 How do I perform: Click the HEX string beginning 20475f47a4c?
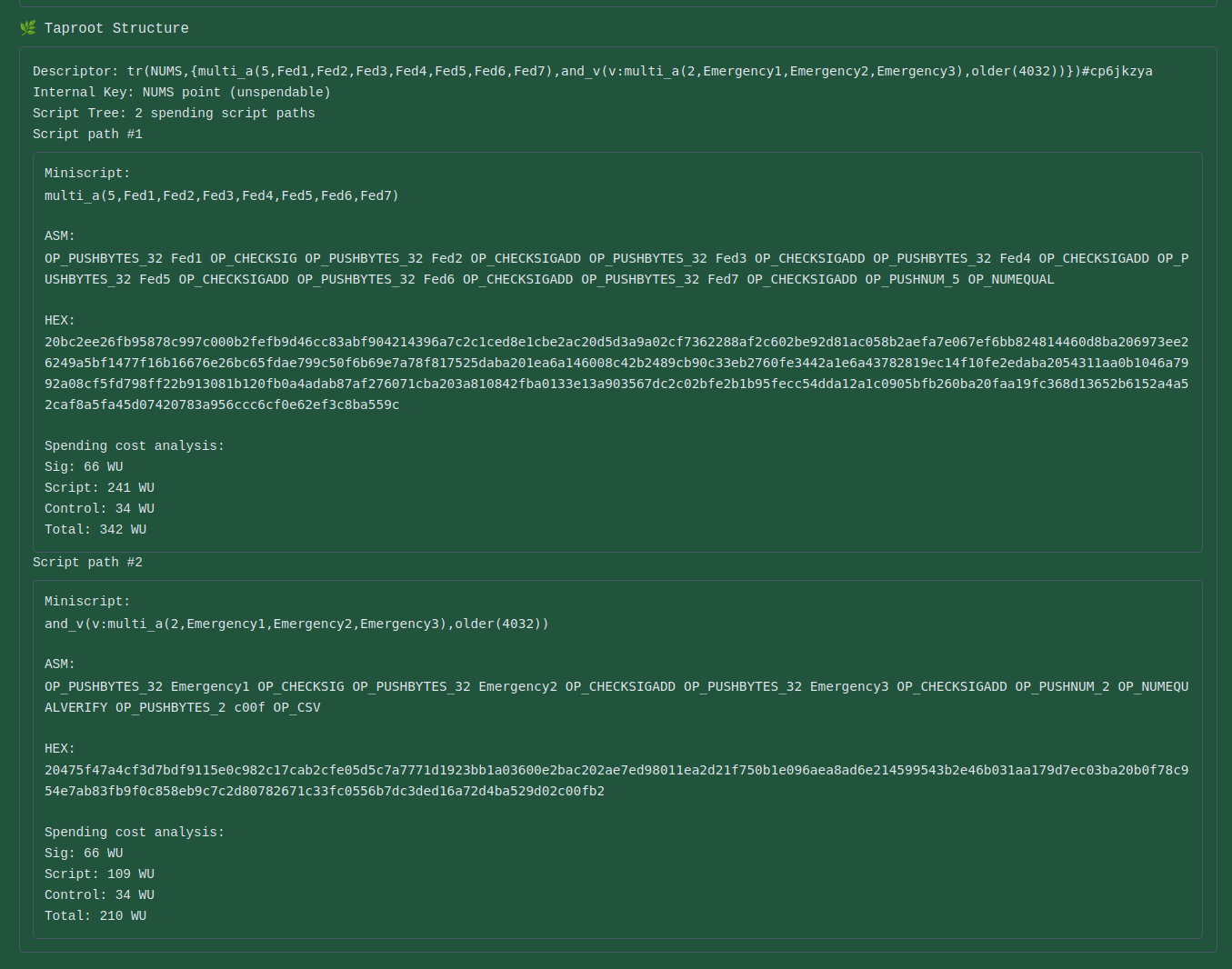[616, 780]
